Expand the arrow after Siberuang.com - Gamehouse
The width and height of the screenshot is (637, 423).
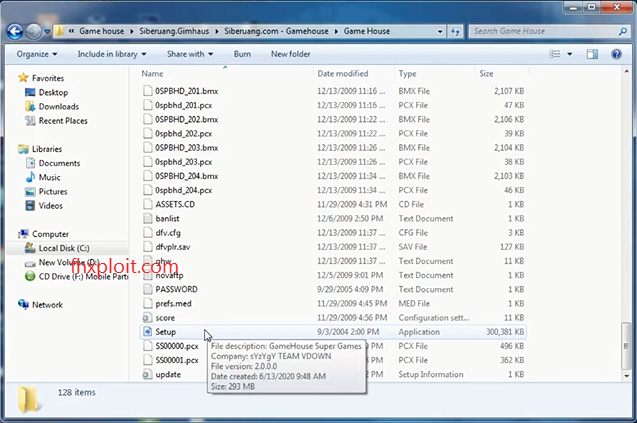point(336,31)
